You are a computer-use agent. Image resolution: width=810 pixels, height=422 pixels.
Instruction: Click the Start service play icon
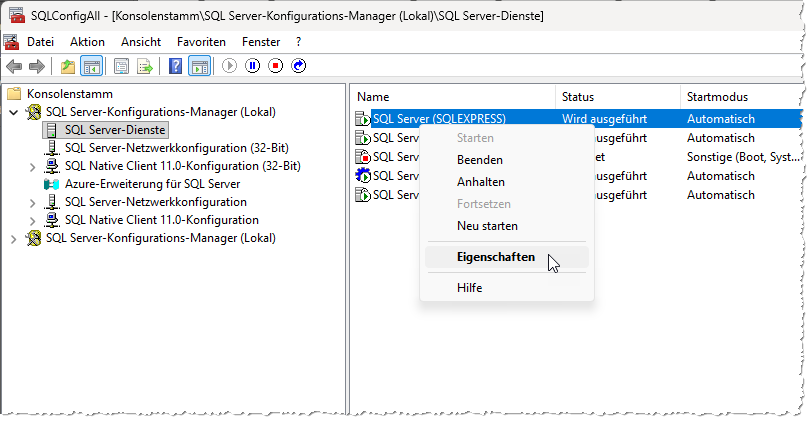pos(229,66)
